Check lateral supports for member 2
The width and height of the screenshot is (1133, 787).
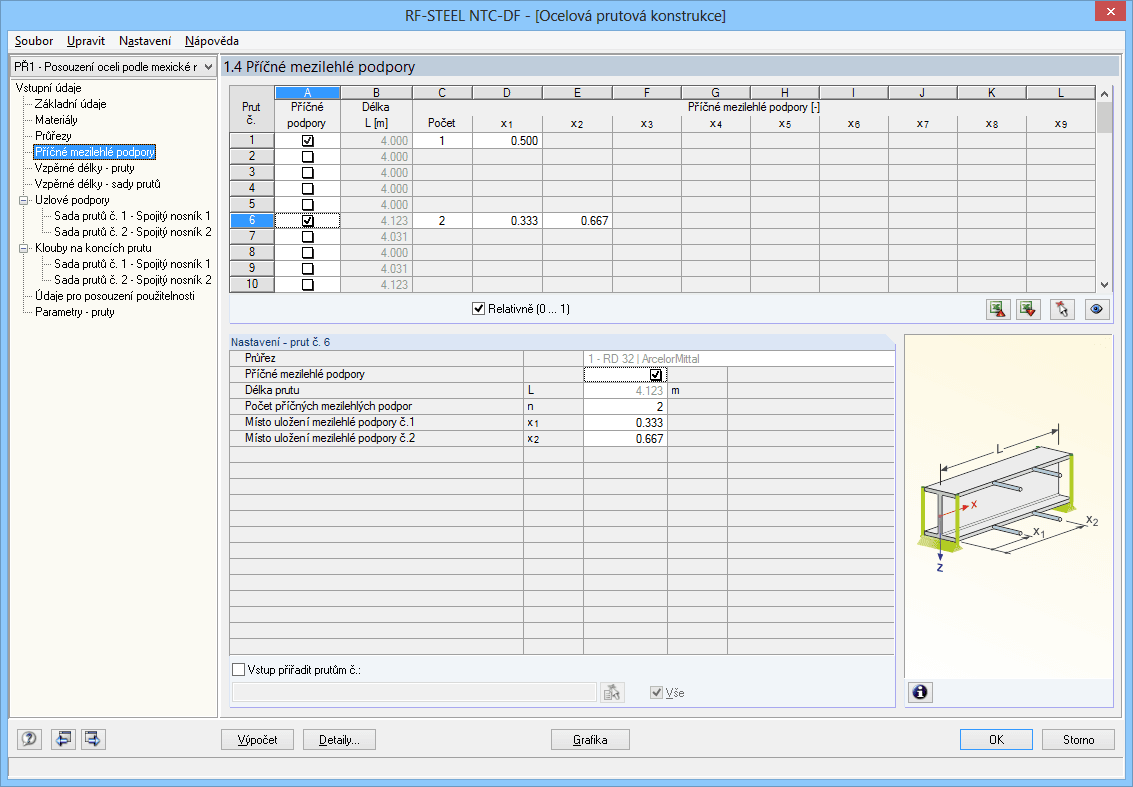308,157
